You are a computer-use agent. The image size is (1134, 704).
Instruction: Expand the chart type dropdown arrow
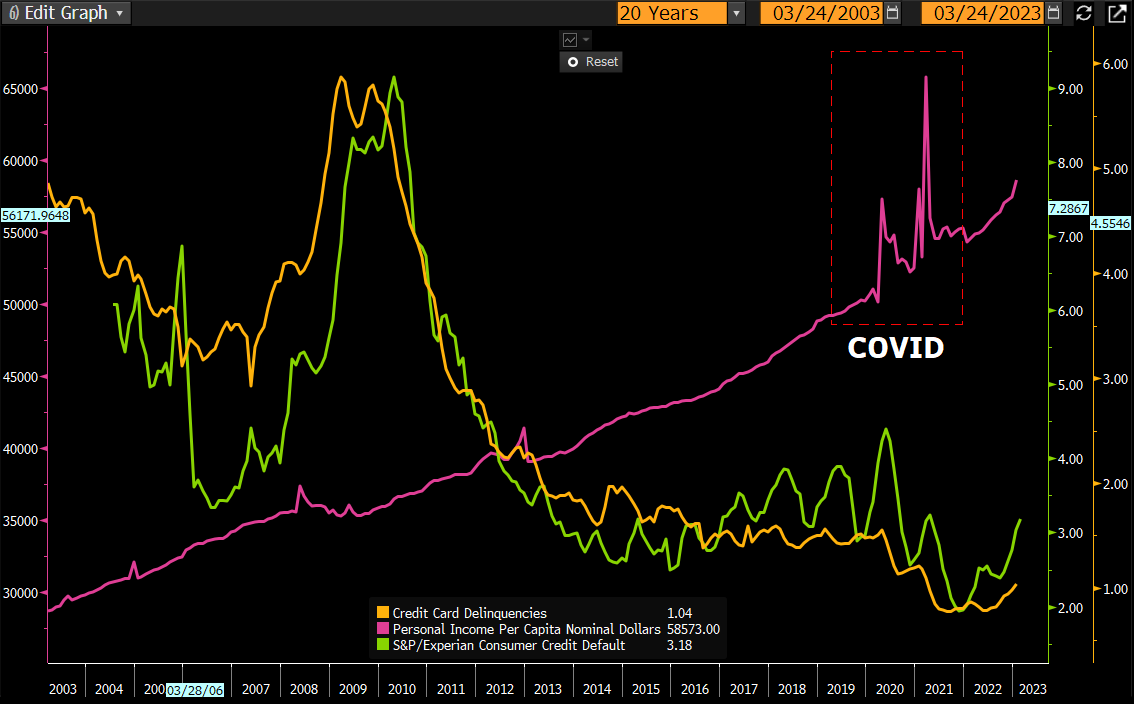(587, 40)
